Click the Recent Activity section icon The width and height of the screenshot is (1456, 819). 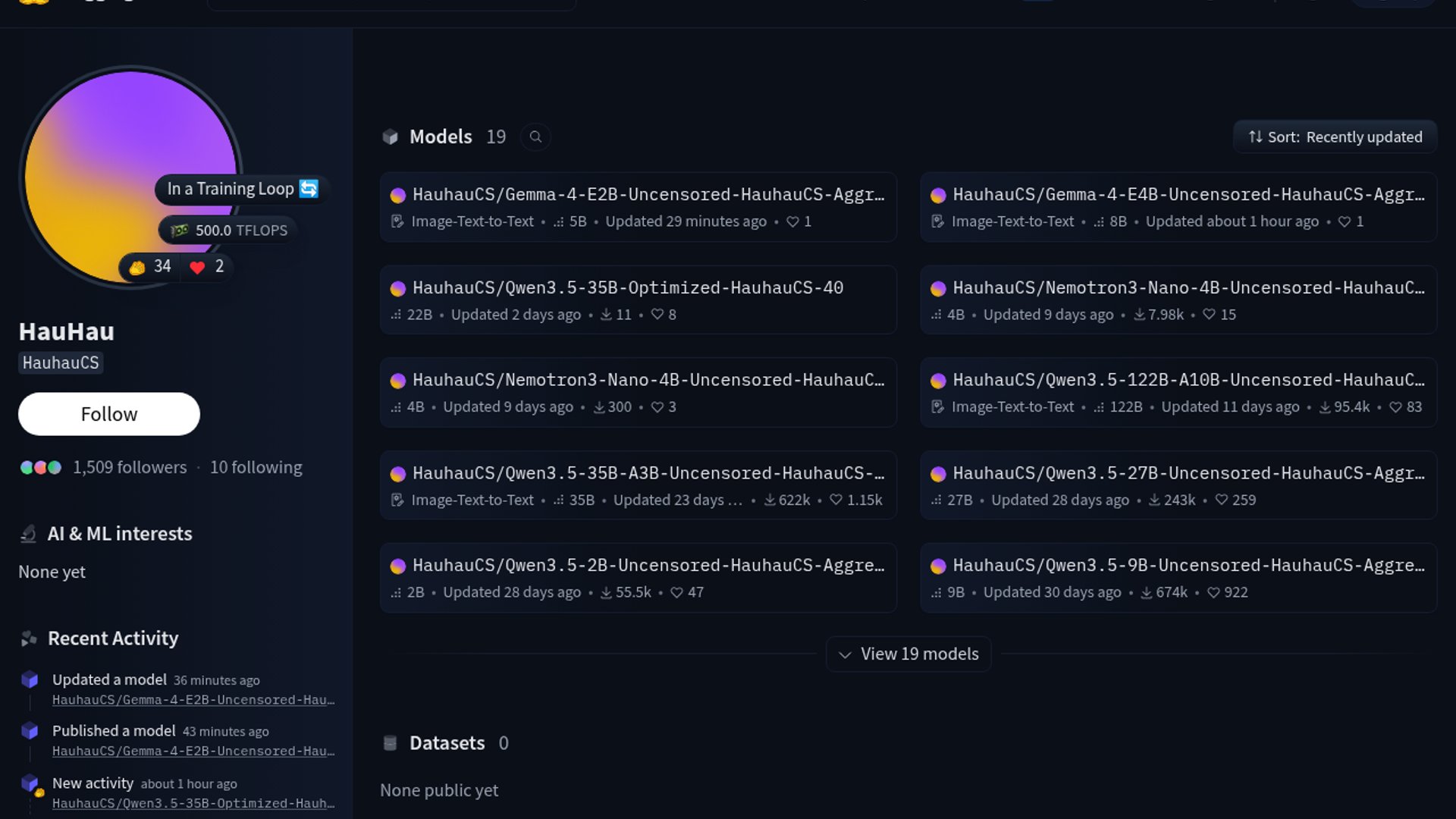pyautogui.click(x=29, y=639)
